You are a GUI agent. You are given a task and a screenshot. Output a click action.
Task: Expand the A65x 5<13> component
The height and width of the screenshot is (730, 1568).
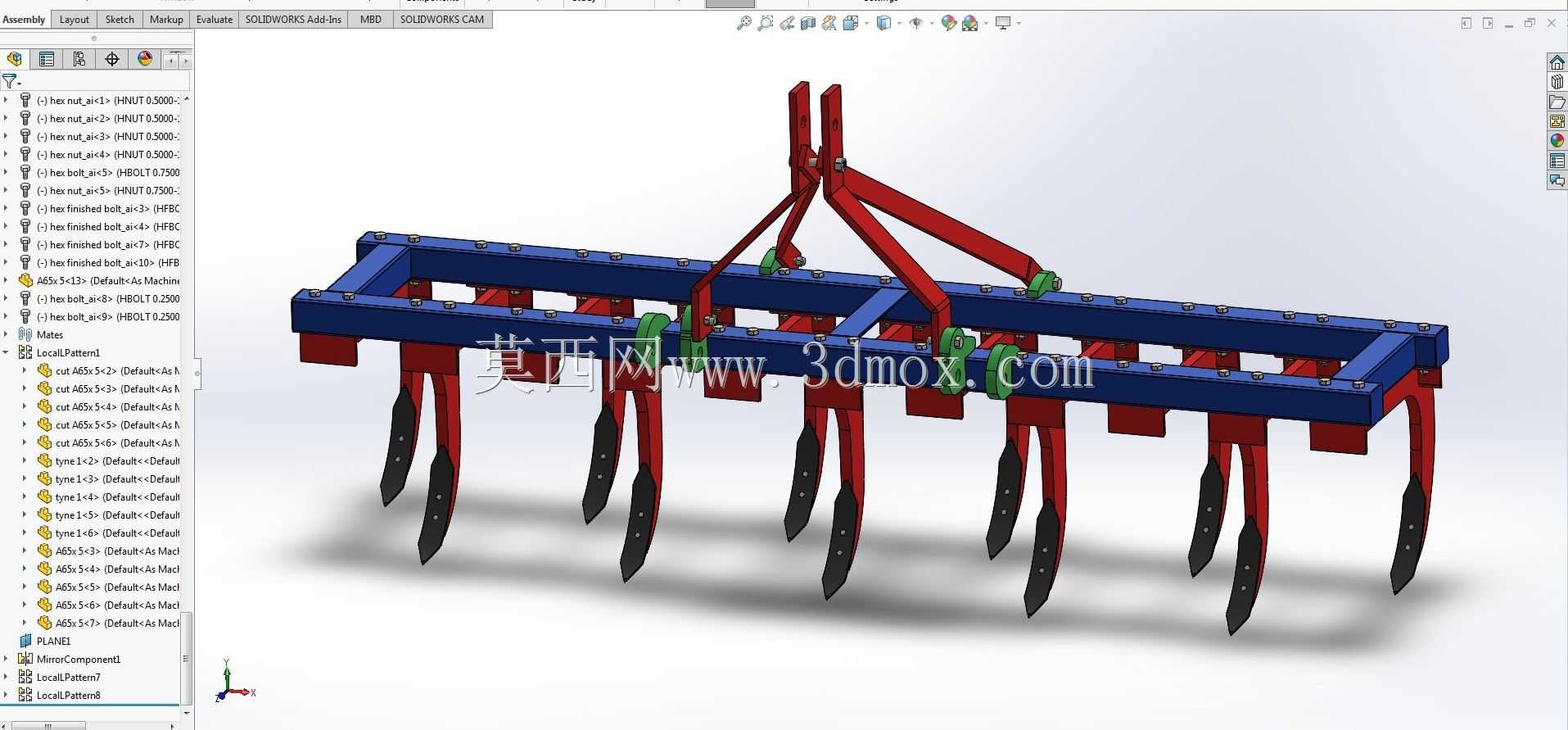(x=7, y=280)
